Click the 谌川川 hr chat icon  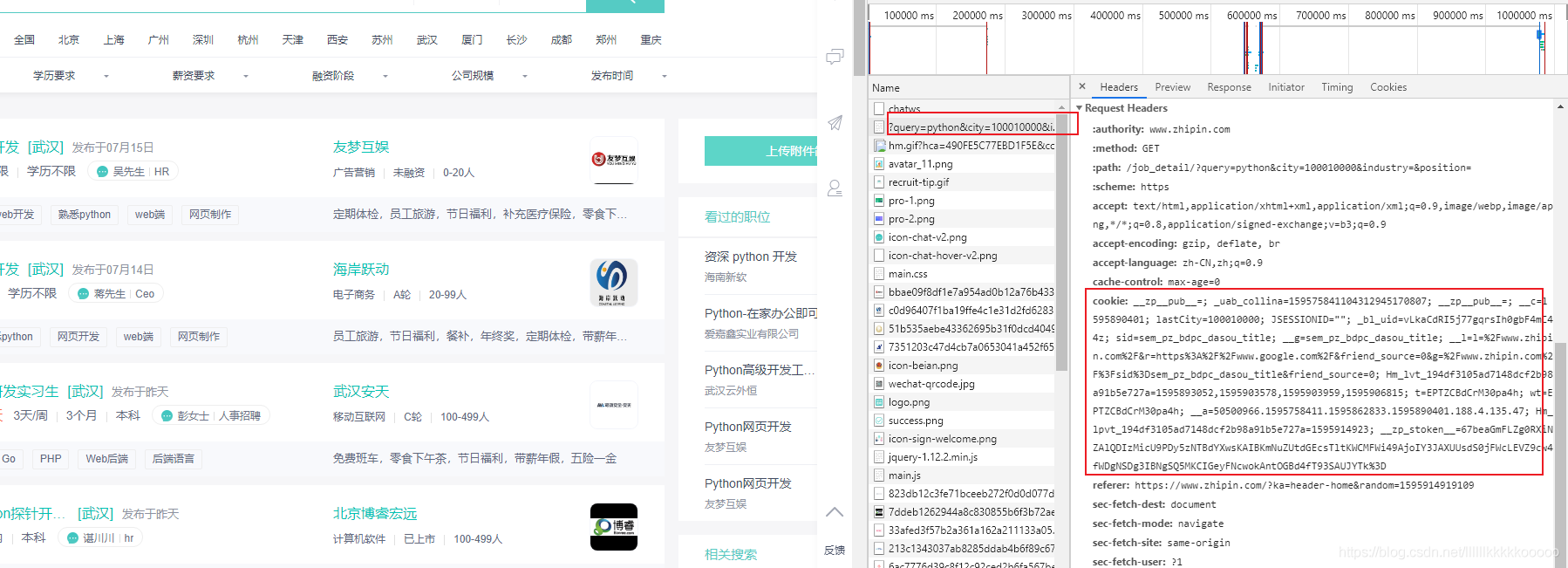(x=72, y=538)
